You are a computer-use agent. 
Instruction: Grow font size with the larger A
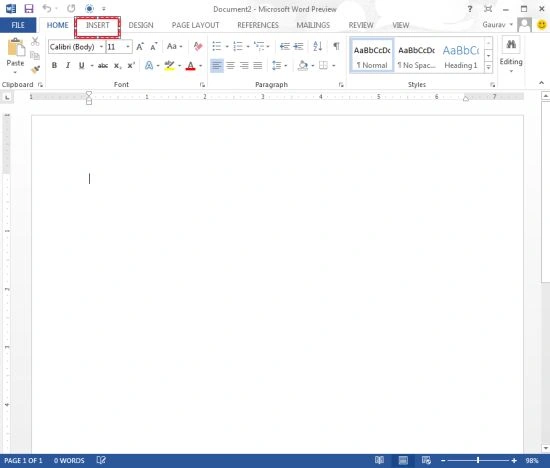140,47
